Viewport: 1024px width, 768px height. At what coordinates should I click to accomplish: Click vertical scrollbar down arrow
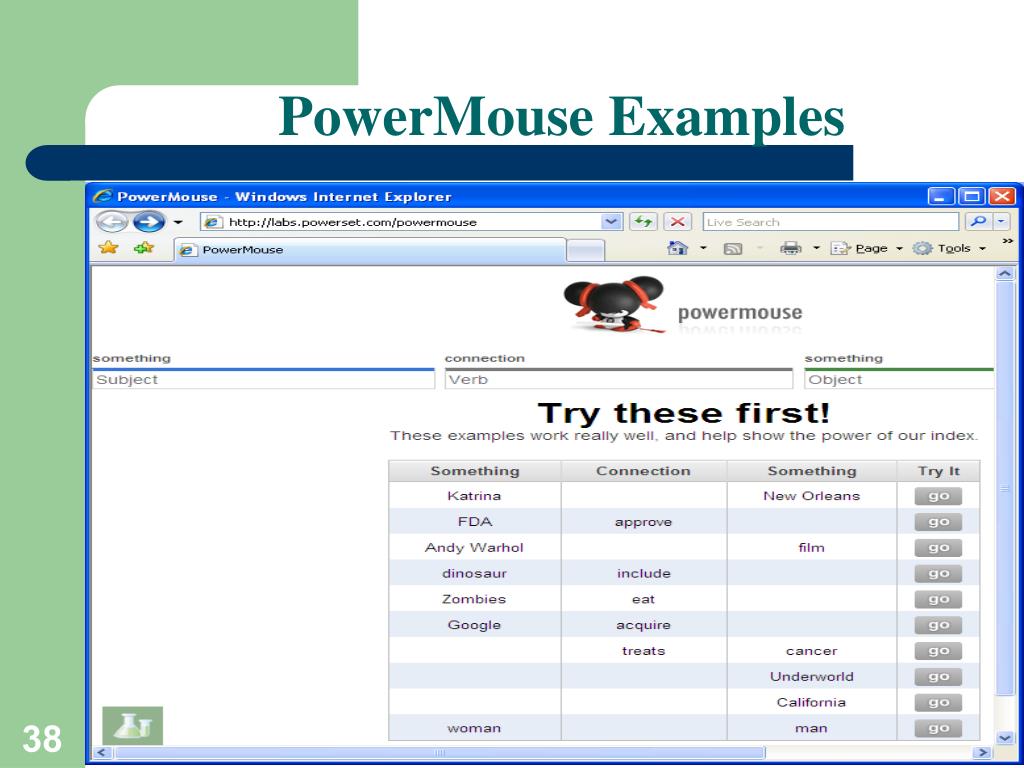1005,737
